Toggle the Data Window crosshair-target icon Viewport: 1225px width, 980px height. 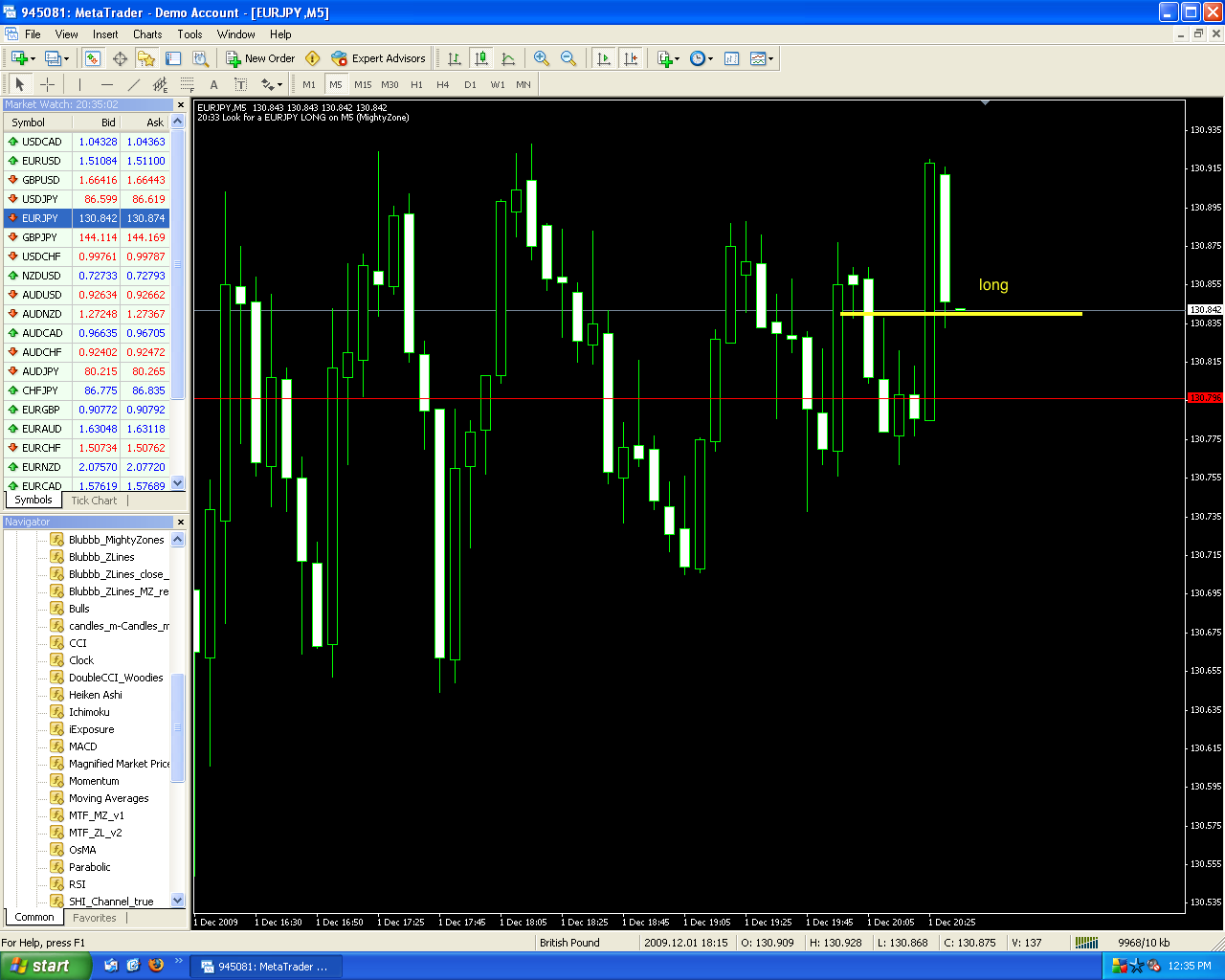120,58
